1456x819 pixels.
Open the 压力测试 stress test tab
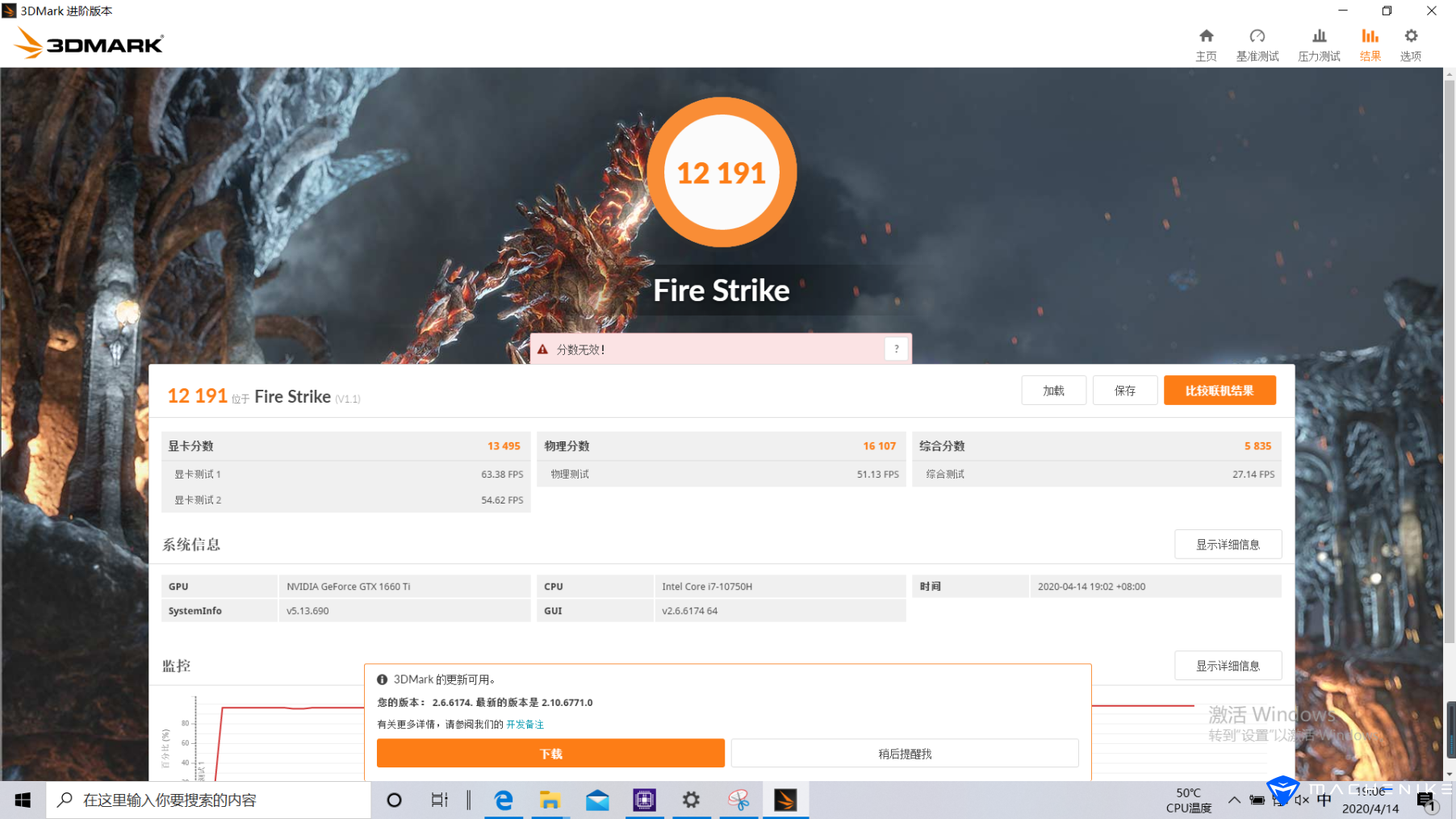(1319, 45)
